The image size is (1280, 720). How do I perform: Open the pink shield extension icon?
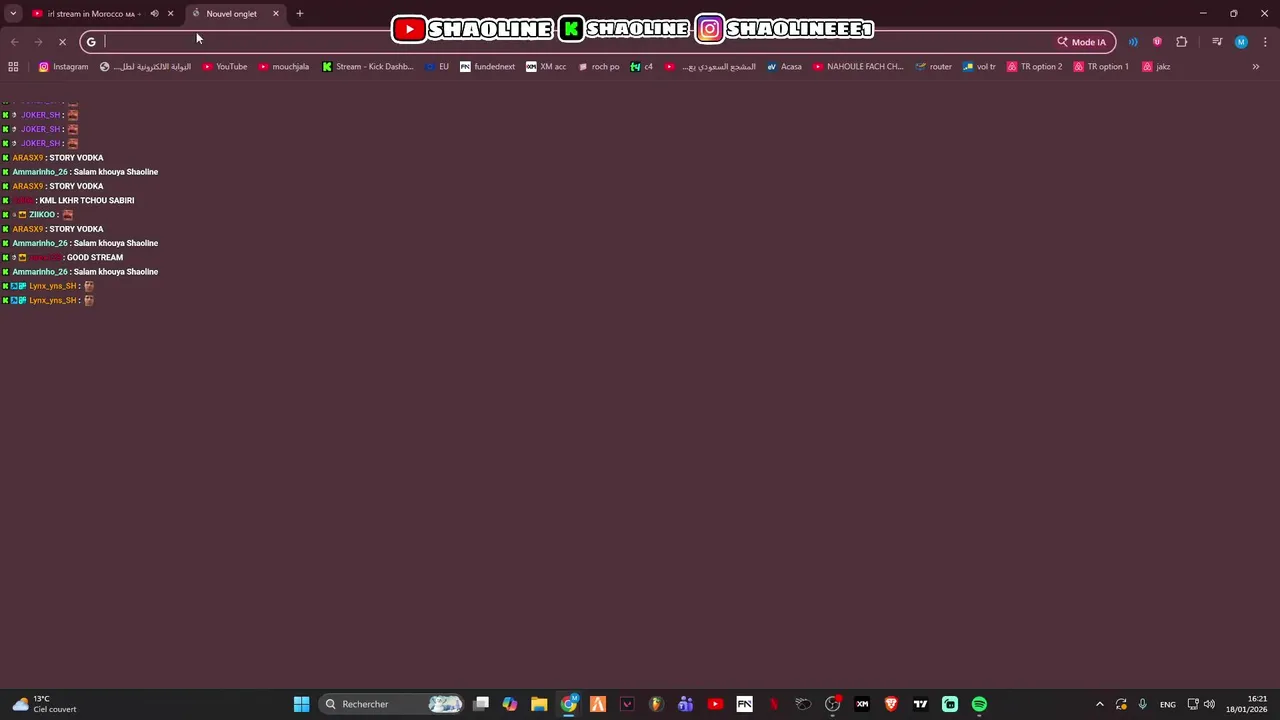tap(1157, 42)
